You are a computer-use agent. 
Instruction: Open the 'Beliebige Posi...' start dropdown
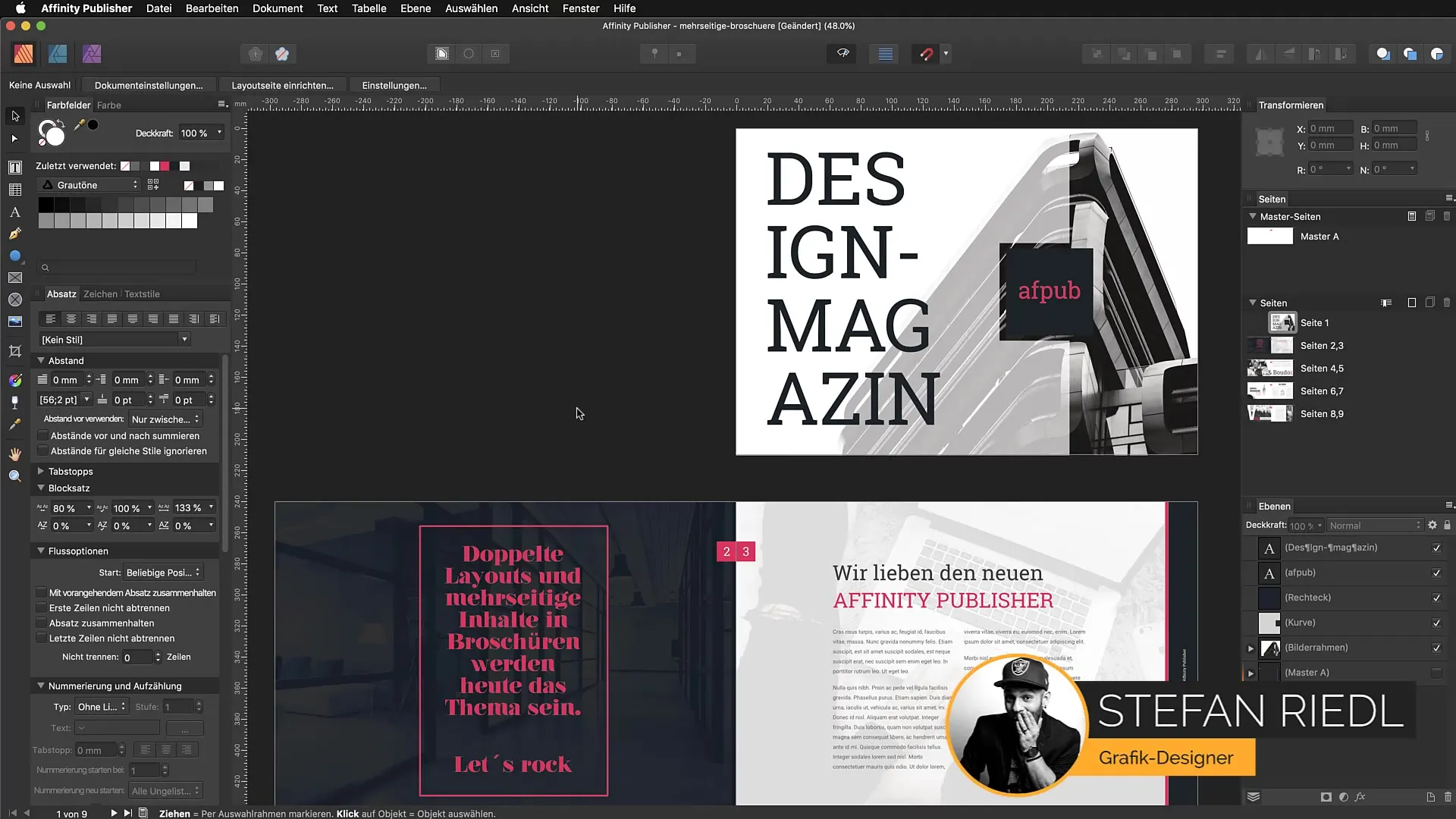163,573
